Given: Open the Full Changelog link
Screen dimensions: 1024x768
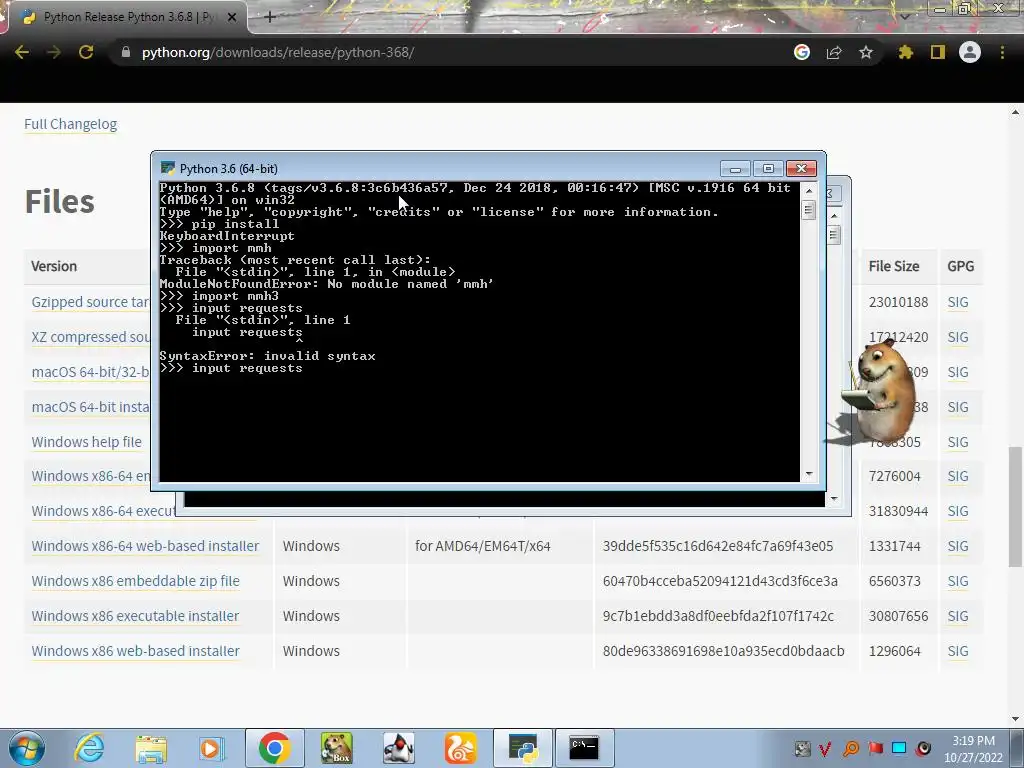Looking at the screenshot, I should pos(71,124).
